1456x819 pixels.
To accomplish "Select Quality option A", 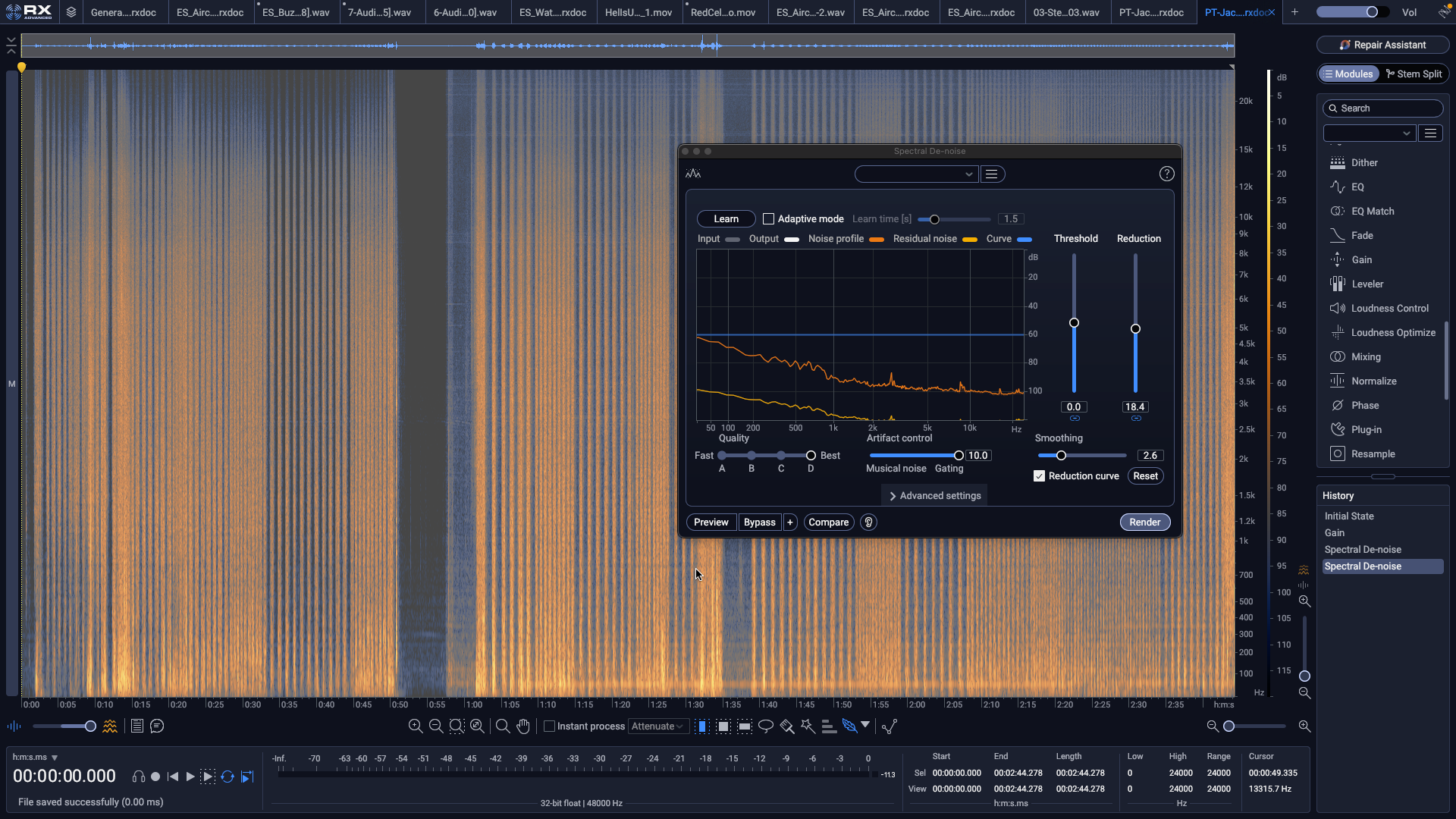I will (722, 456).
